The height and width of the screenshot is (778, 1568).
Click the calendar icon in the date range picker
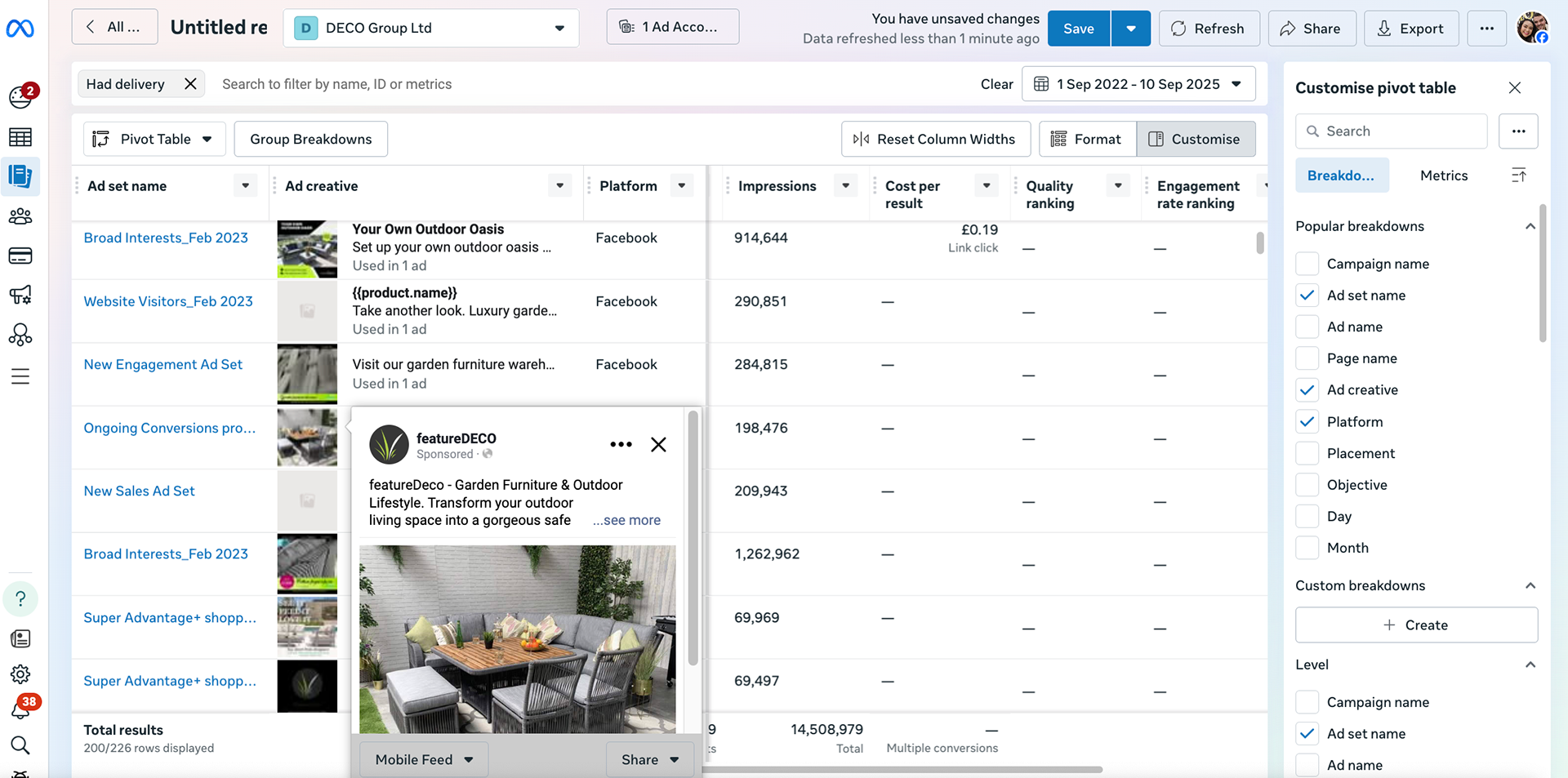point(1041,84)
